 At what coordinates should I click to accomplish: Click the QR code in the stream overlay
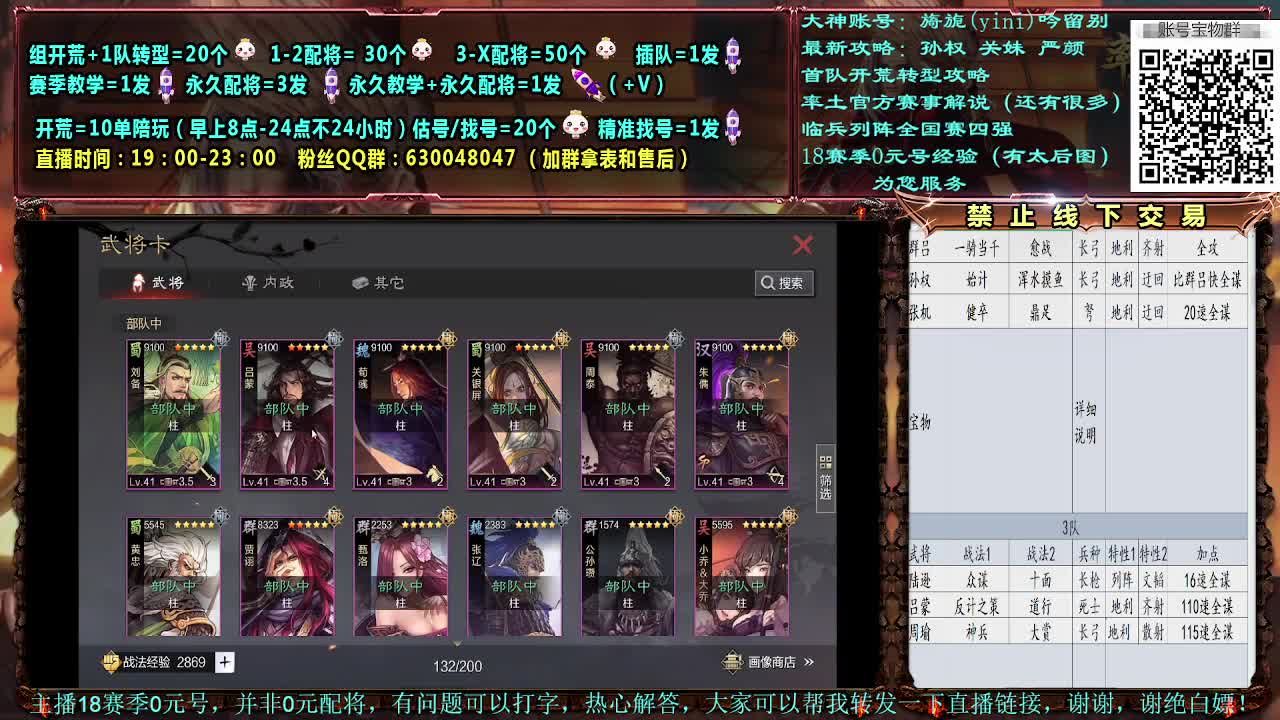click(1204, 115)
